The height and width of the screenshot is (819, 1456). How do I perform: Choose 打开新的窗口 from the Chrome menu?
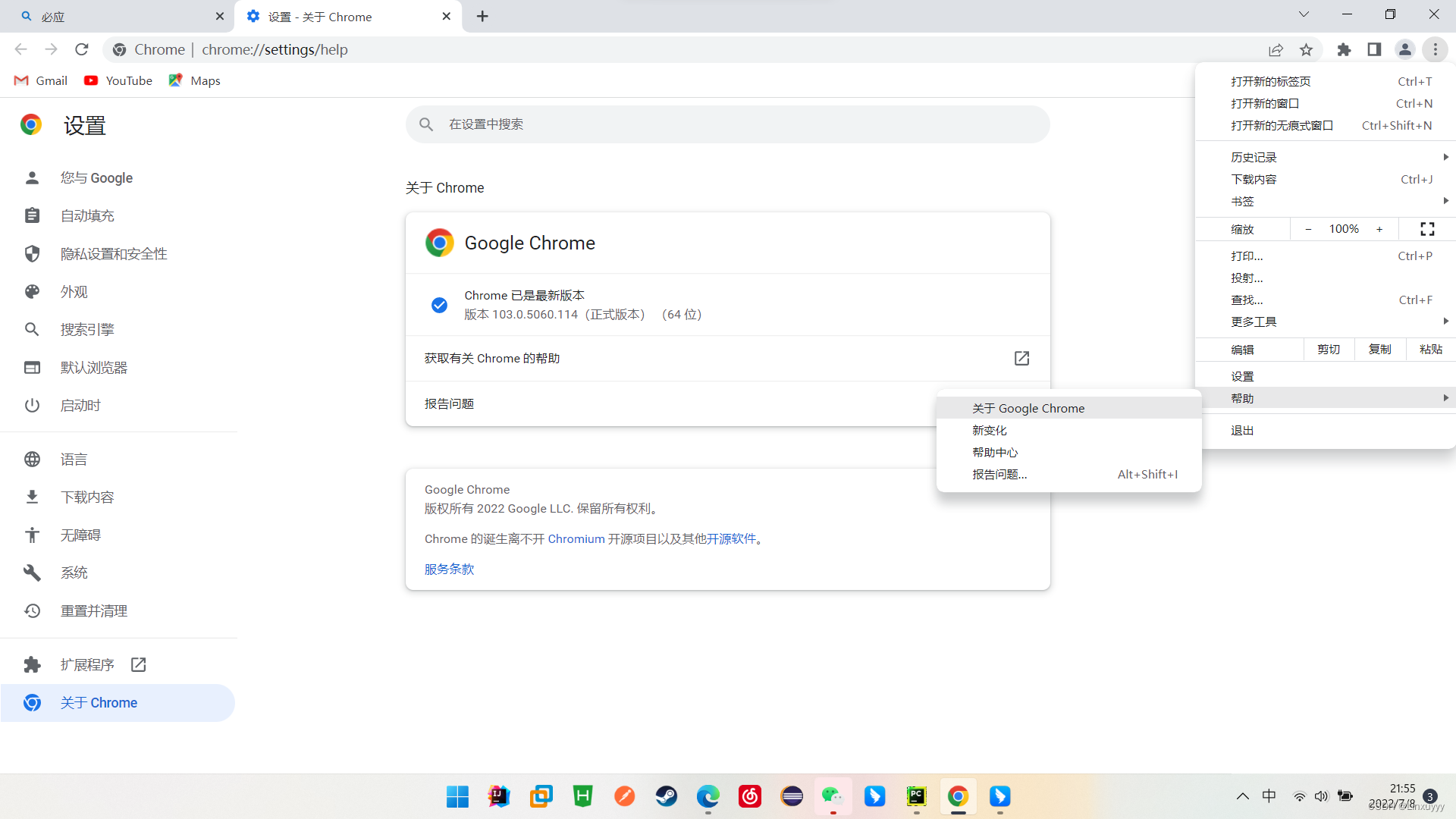[x=1326, y=103]
